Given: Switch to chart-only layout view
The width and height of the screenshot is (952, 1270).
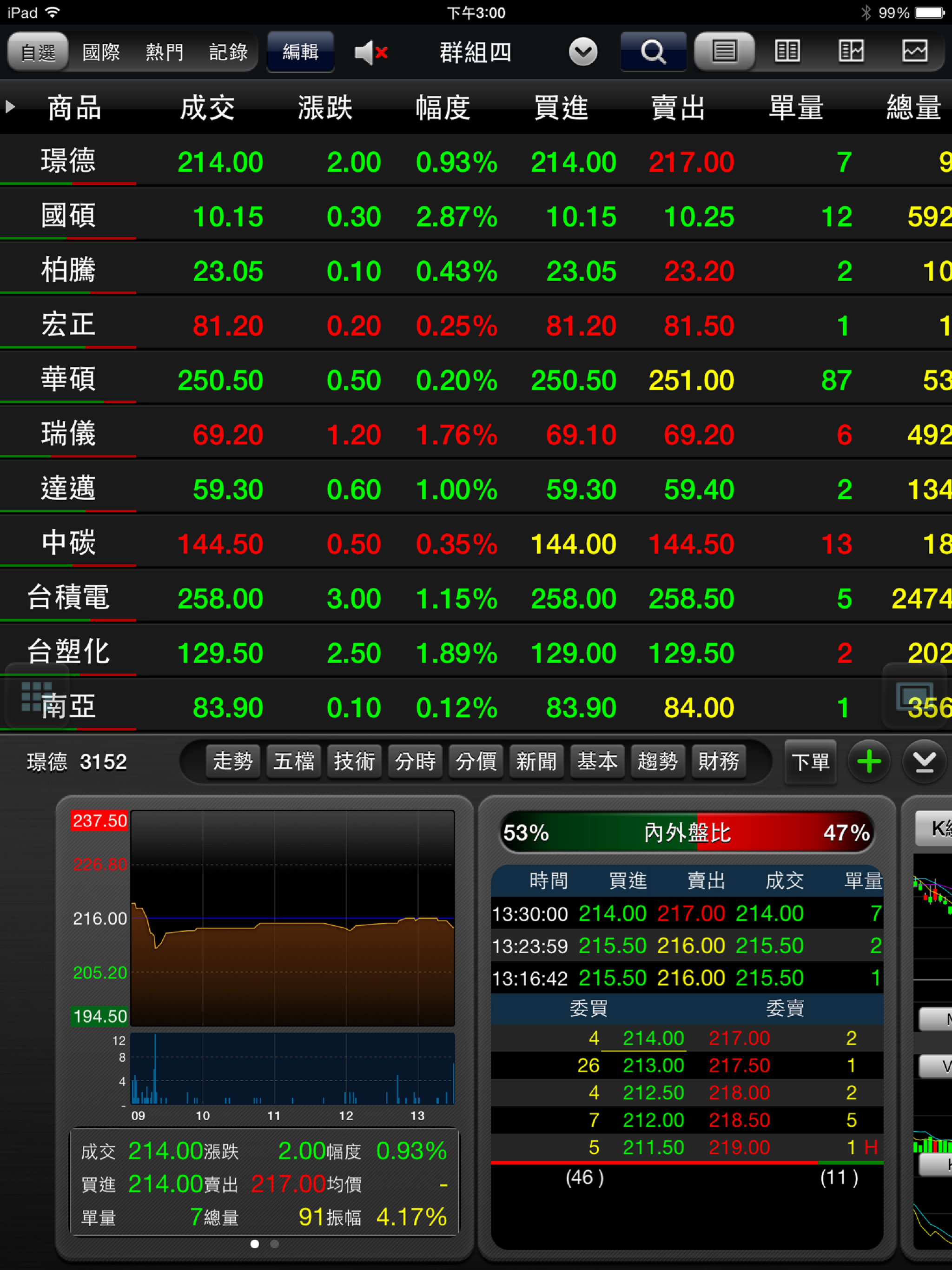Looking at the screenshot, I should (x=915, y=52).
